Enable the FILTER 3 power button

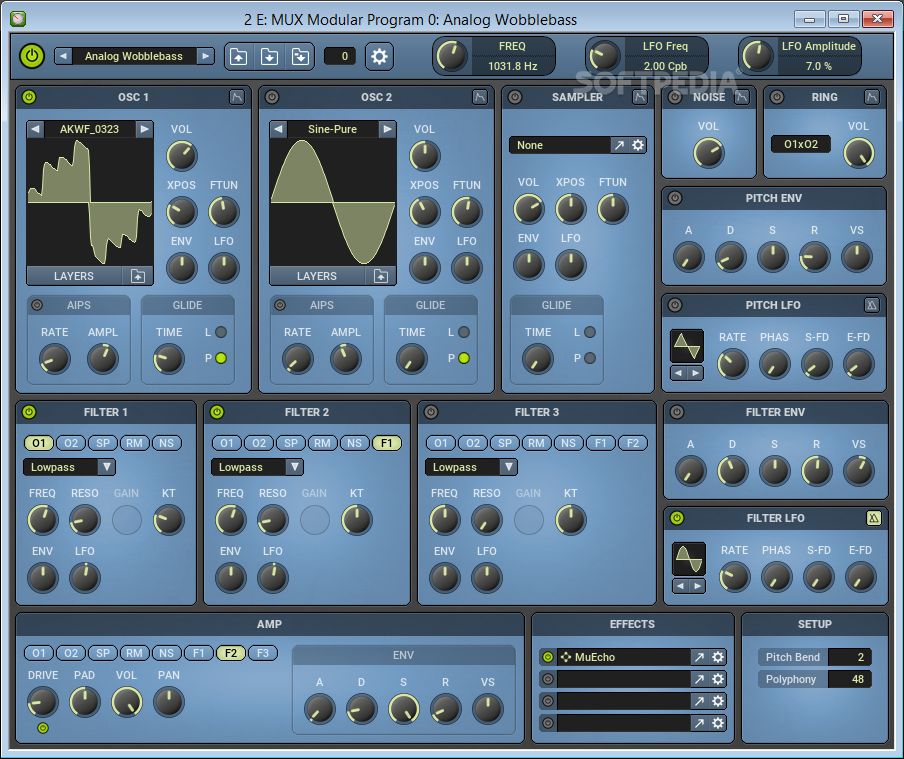[431, 412]
